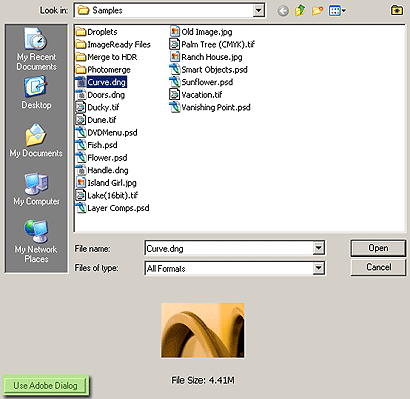Open My Recent Documents shortcut
410x399 pixels.
pyautogui.click(x=36, y=49)
